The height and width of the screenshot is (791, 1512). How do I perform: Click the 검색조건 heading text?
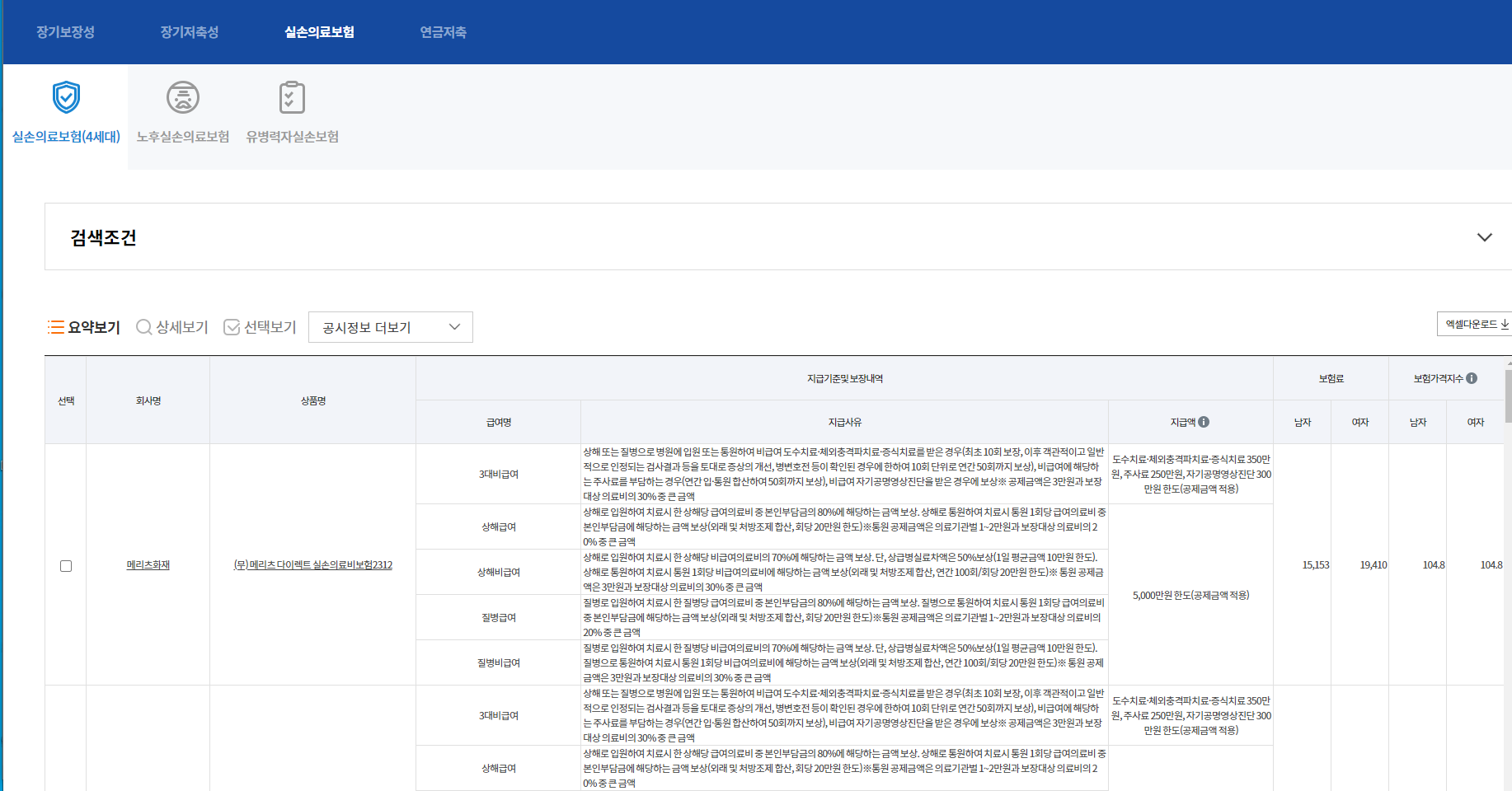point(104,237)
